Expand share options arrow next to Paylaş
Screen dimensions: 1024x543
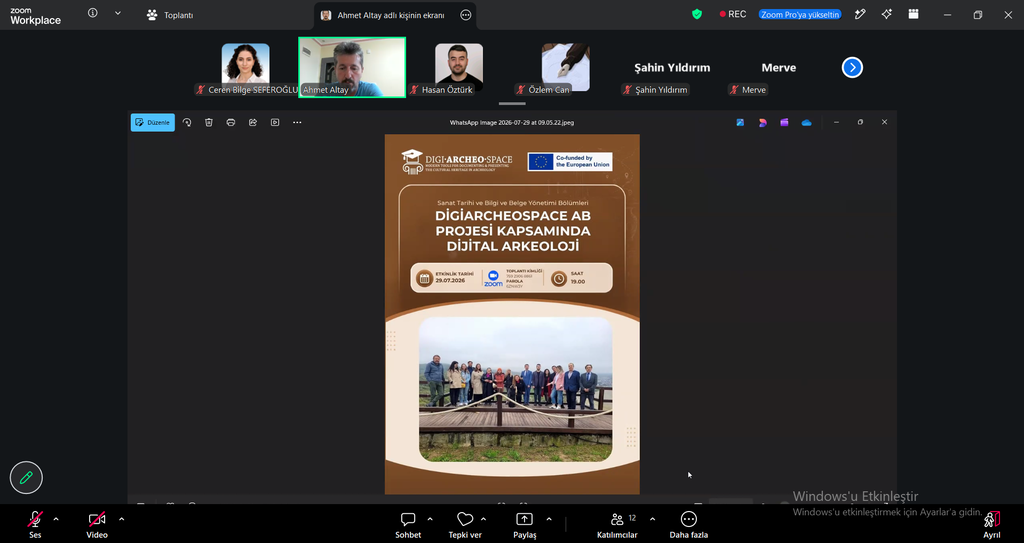[x=549, y=519]
